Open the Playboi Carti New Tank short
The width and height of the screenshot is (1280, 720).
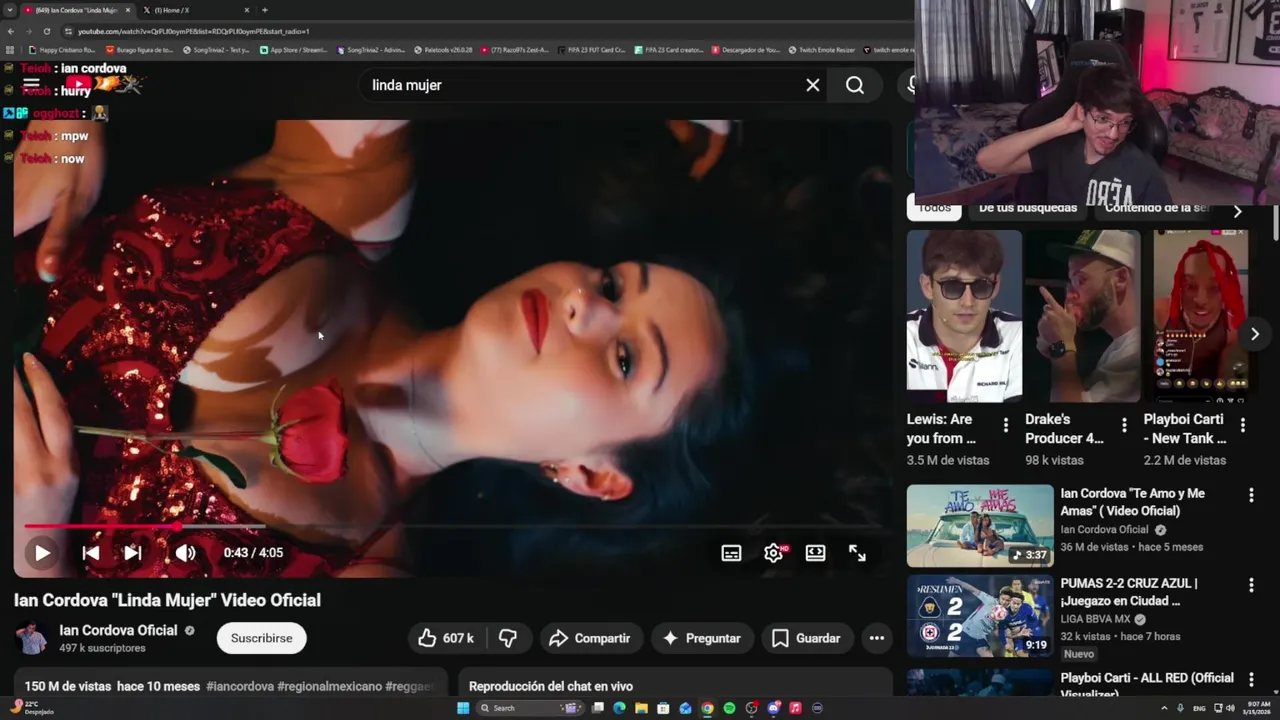pyautogui.click(x=1200, y=316)
